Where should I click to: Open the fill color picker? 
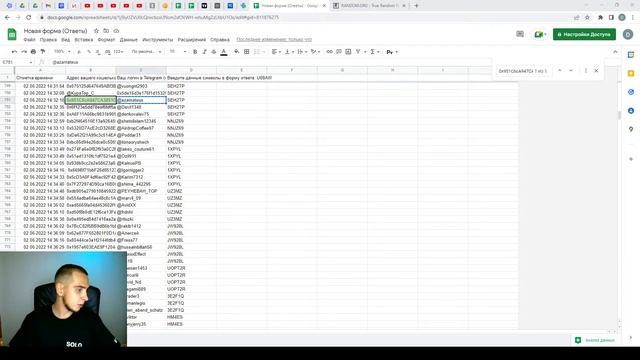point(237,52)
